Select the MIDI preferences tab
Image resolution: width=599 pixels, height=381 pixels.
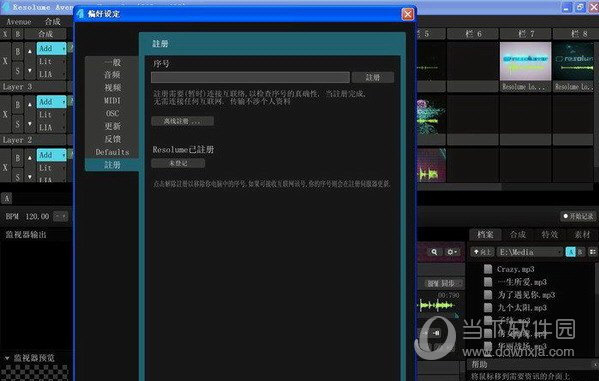coord(112,101)
